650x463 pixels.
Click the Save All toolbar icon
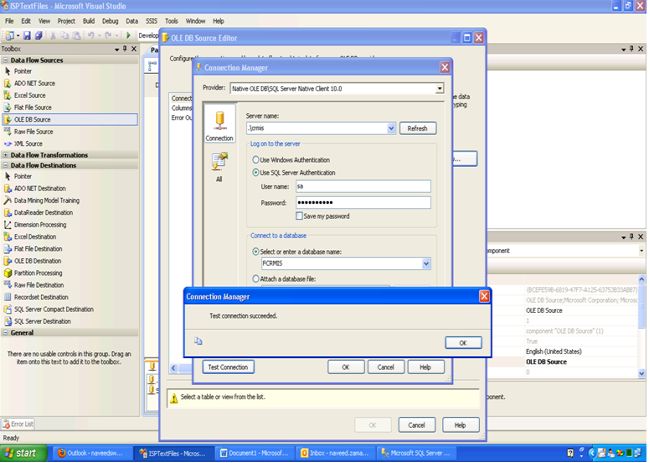pyautogui.click(x=38, y=36)
